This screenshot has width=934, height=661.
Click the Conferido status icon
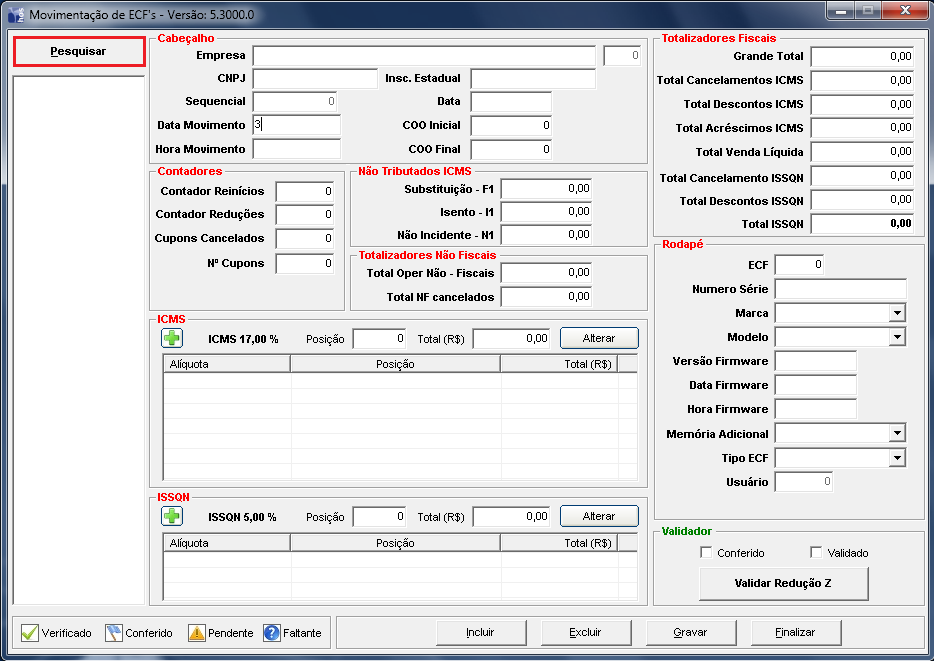(113, 633)
